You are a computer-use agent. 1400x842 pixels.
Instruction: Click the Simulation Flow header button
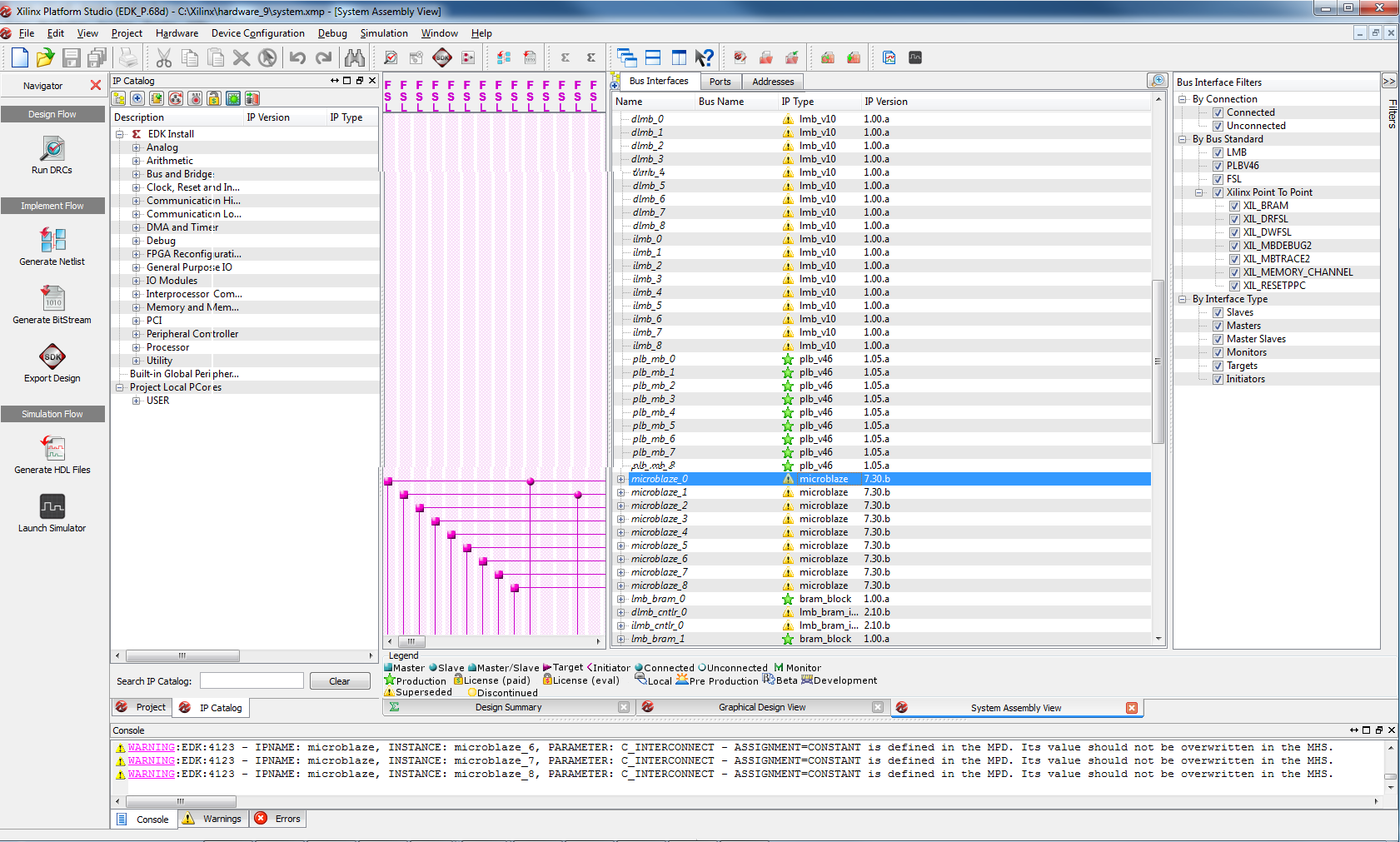click(x=52, y=414)
